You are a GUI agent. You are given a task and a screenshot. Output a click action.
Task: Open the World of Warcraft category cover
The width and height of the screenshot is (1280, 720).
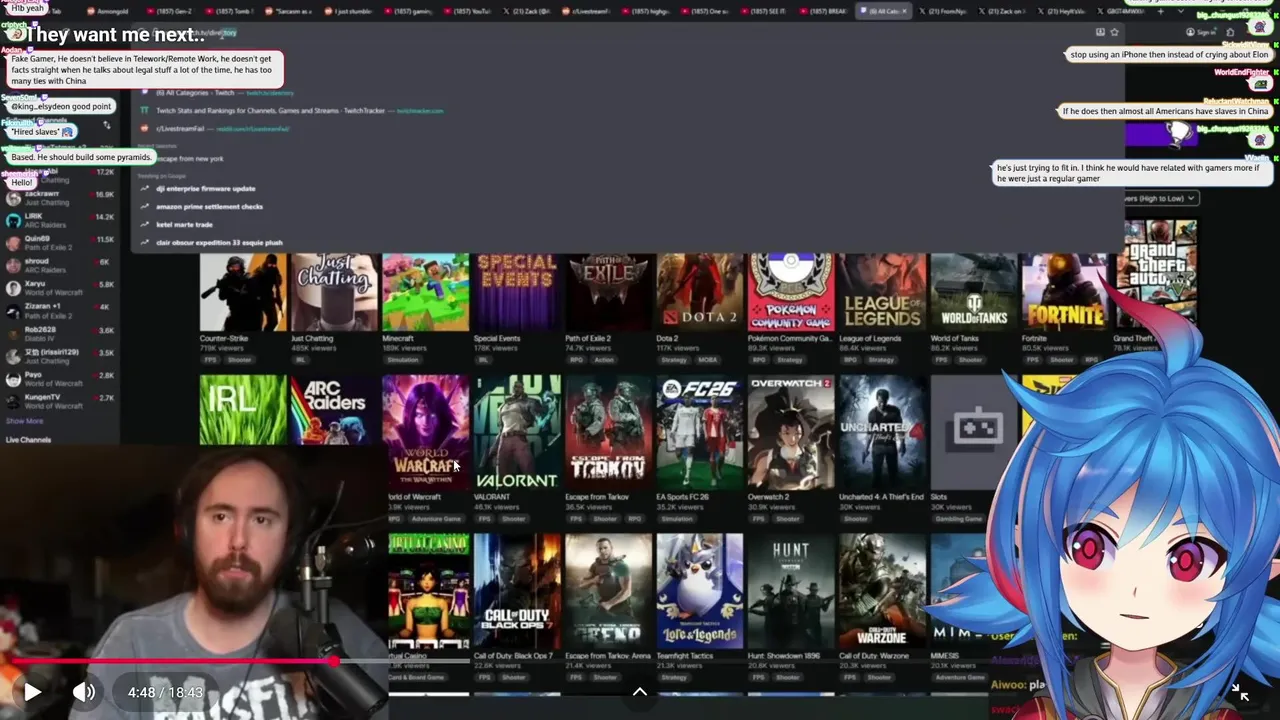425,432
